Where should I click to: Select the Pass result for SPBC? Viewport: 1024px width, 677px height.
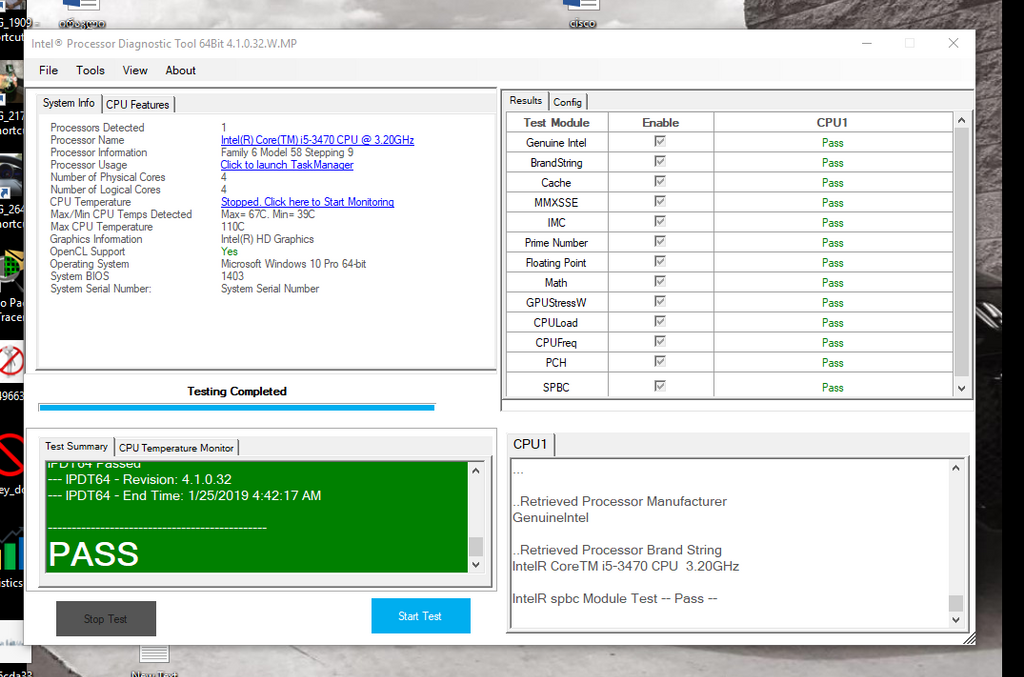[x=833, y=387]
